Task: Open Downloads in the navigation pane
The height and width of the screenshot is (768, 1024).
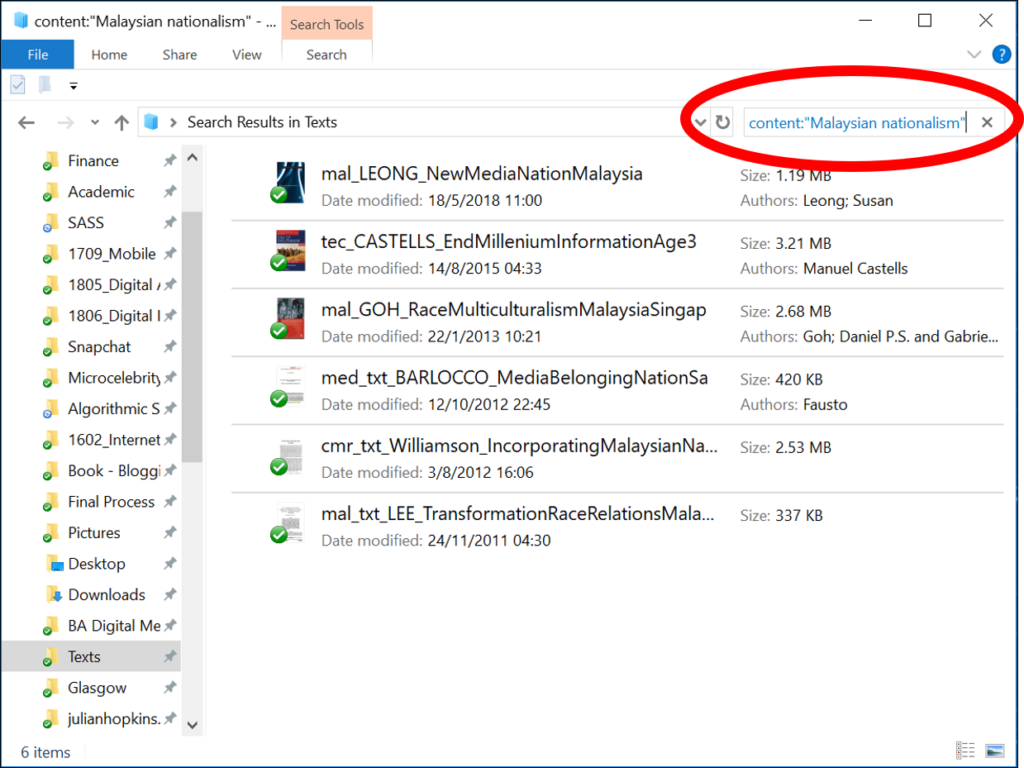Action: [106, 595]
